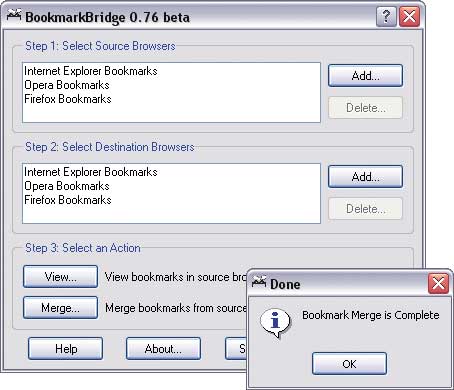Click the 'Step 1: Select Source Browsers' heading

(100, 46)
